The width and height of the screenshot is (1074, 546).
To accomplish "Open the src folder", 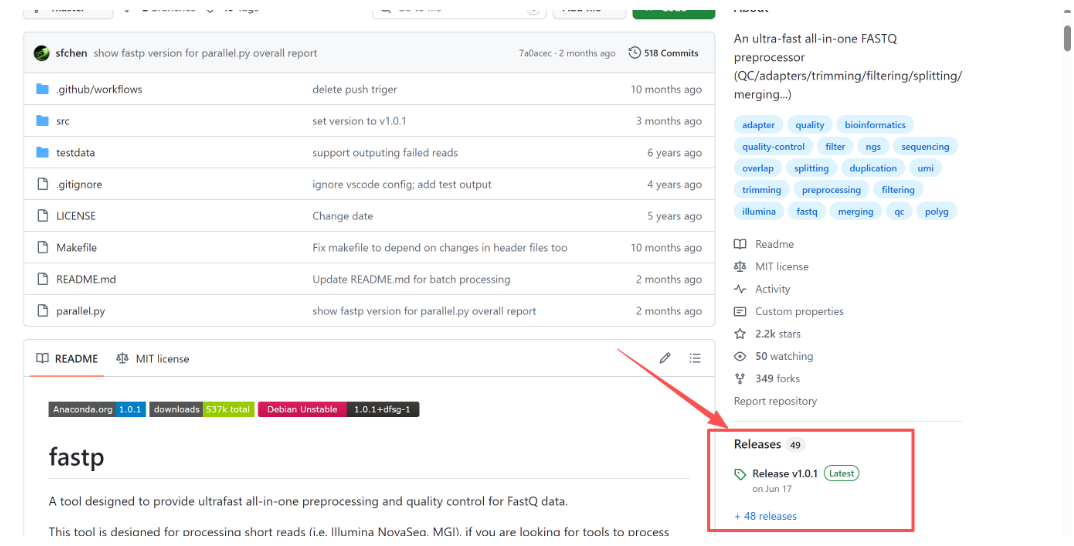I will click(63, 121).
